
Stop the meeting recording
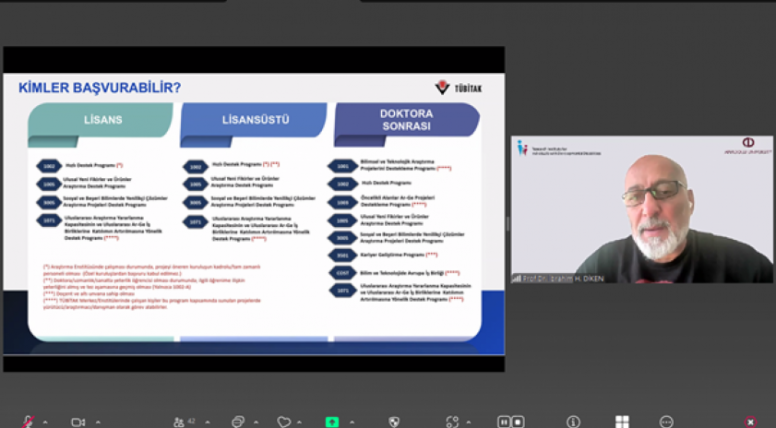(519, 421)
